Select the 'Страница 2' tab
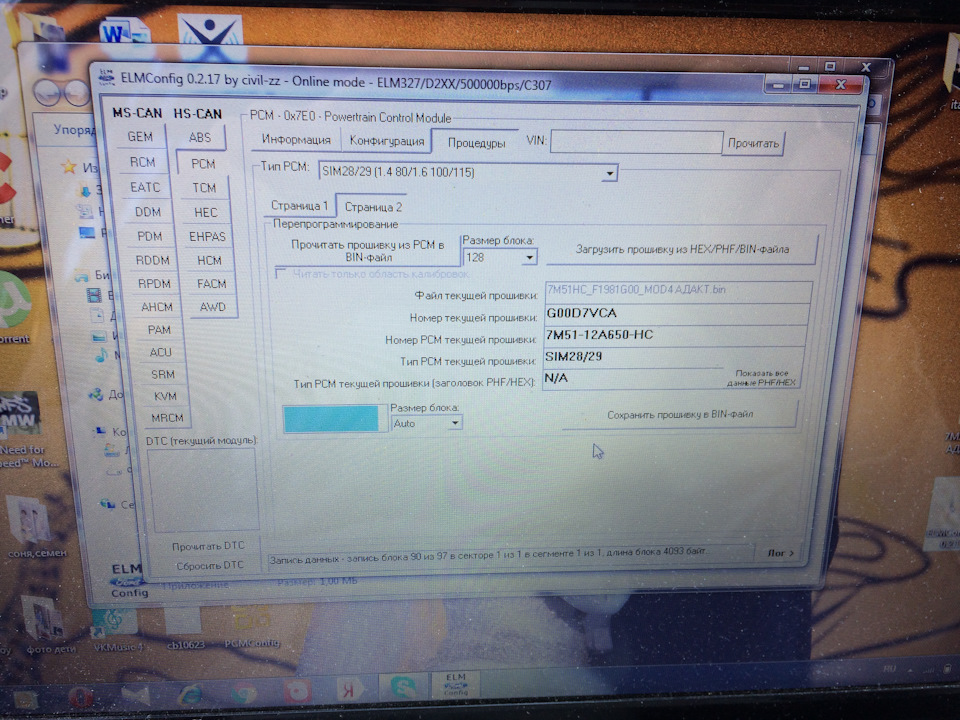Image resolution: width=960 pixels, height=720 pixels. [x=373, y=206]
